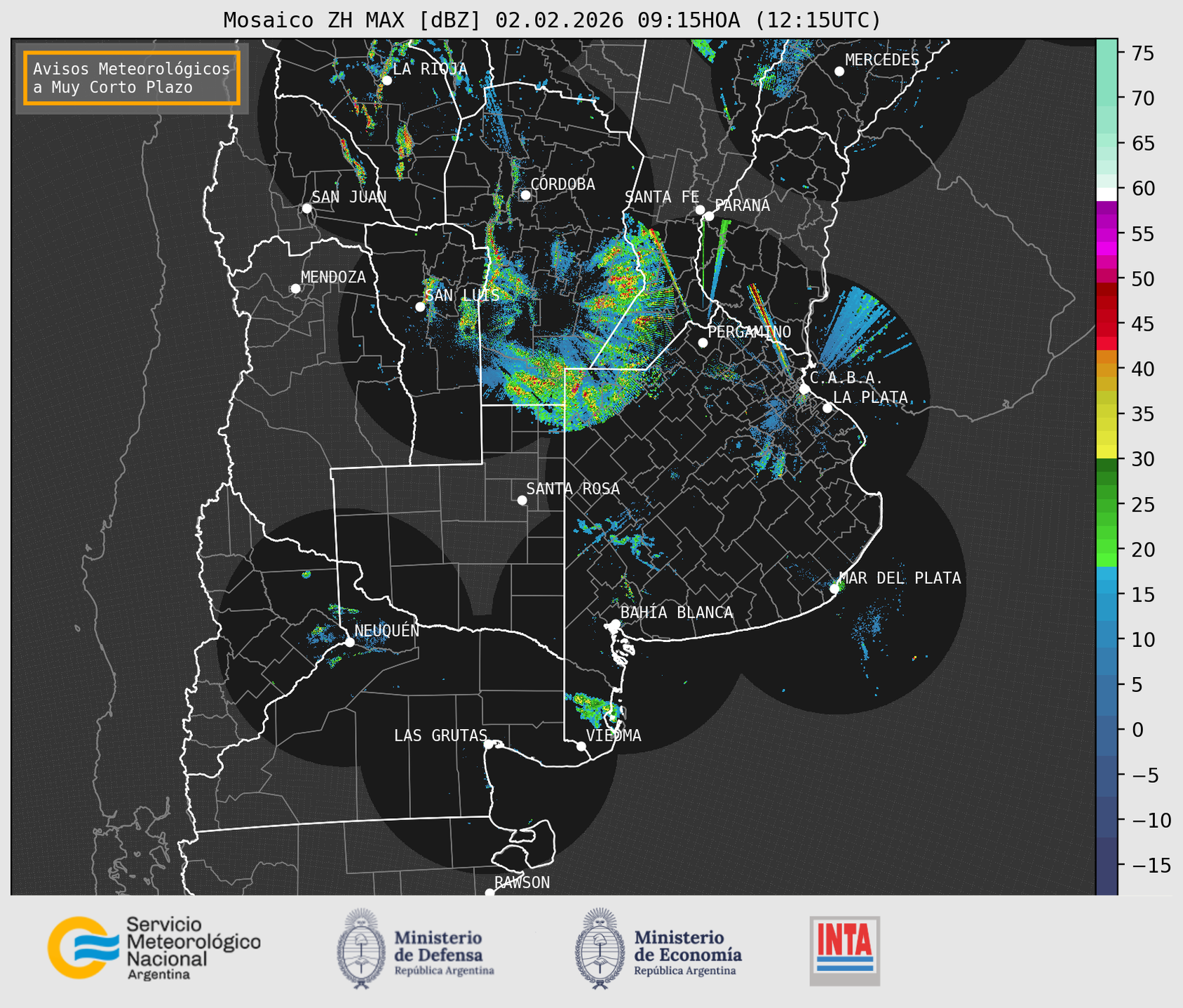
Task: Click the SANTA FE city label
Action: click(x=662, y=197)
